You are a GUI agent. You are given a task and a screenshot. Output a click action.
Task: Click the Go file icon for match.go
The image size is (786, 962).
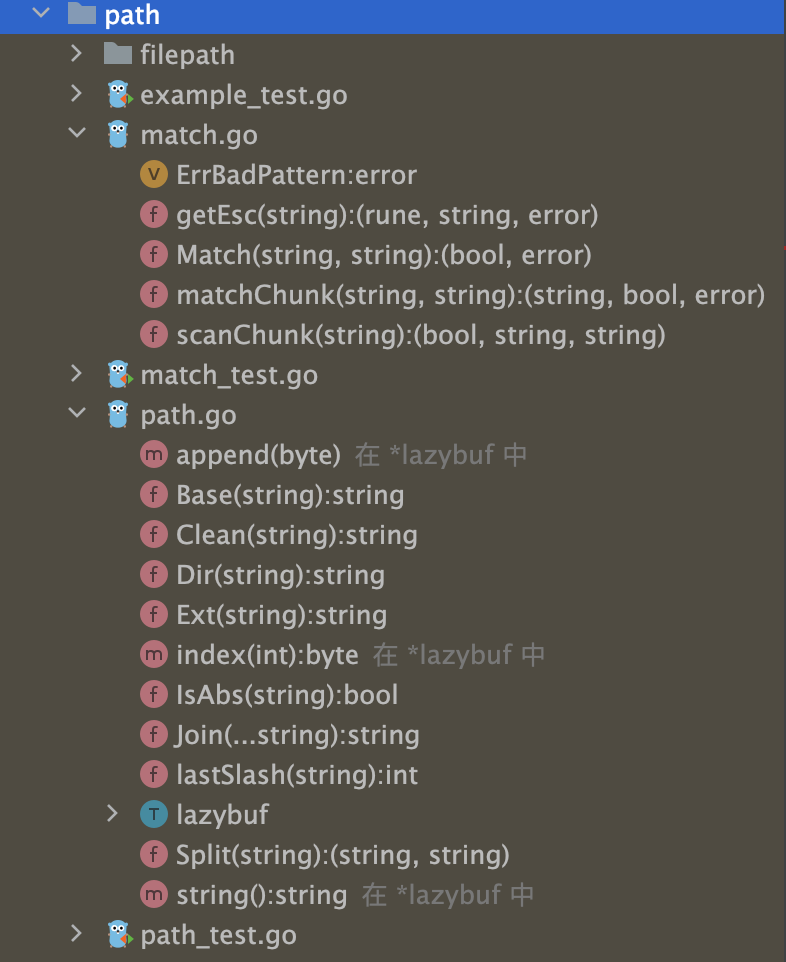point(119,135)
